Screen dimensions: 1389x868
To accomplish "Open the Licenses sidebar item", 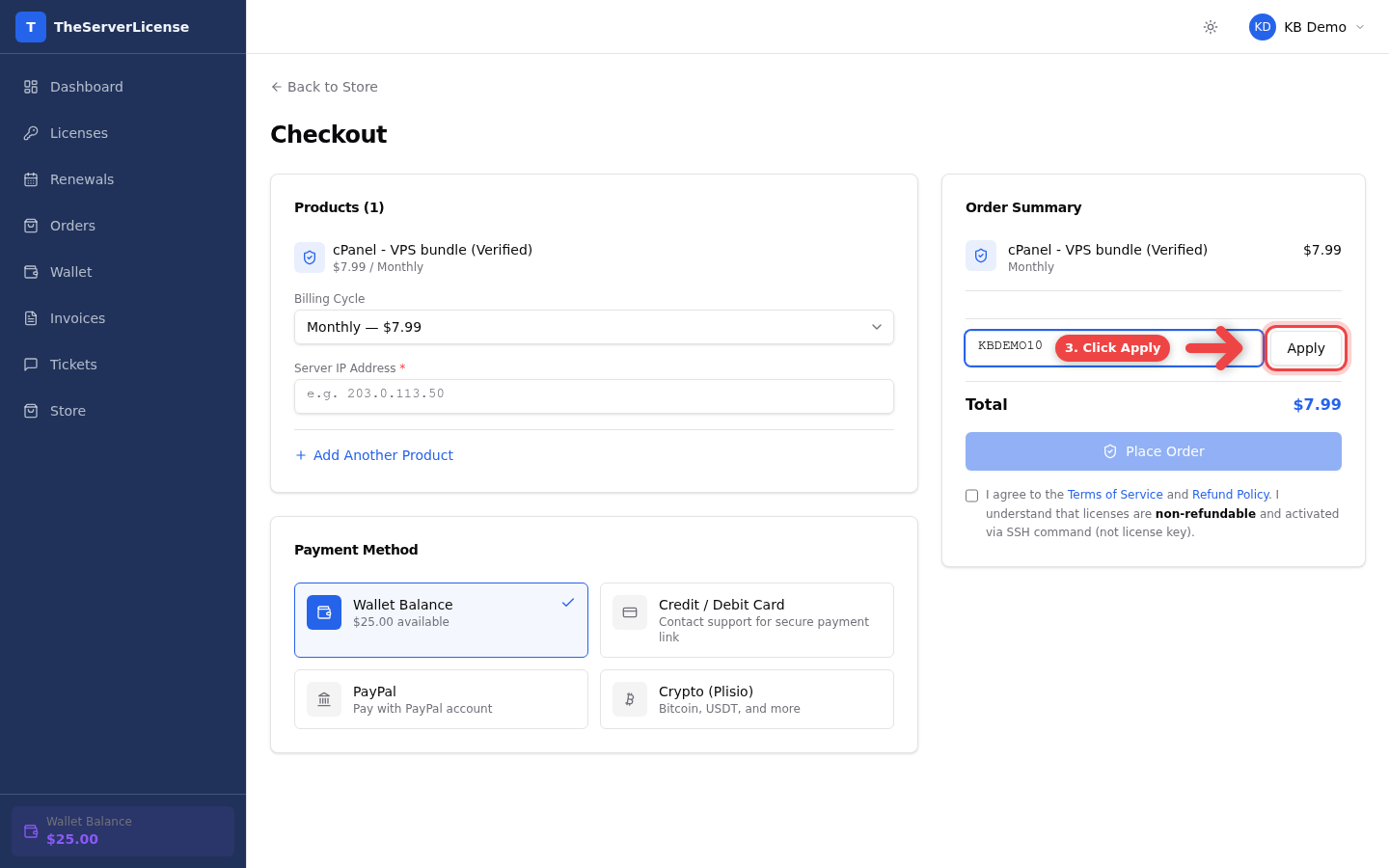I will 123,133.
